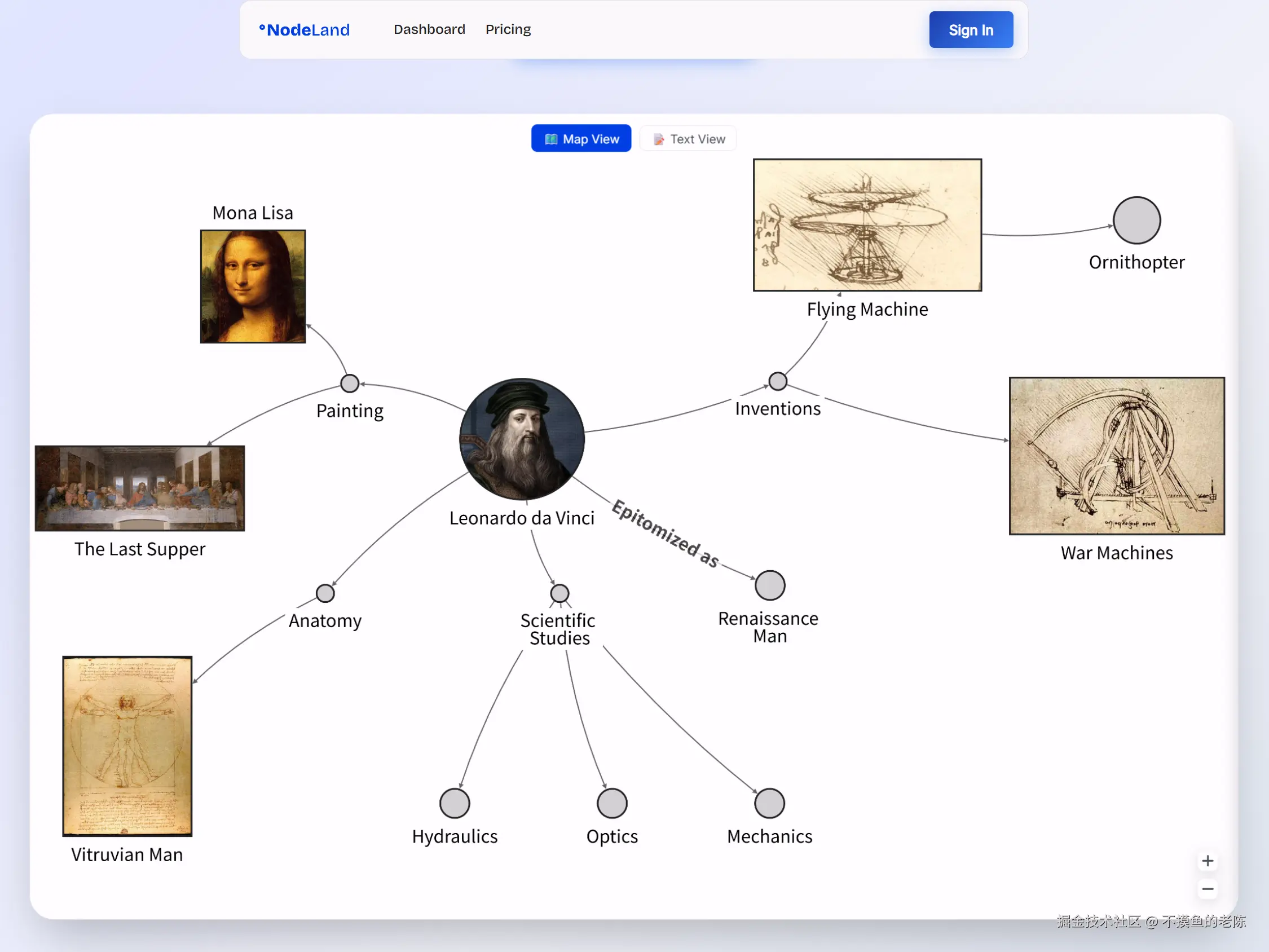This screenshot has height=952, width=1269.
Task: Open the Pricing page link
Action: click(x=508, y=29)
